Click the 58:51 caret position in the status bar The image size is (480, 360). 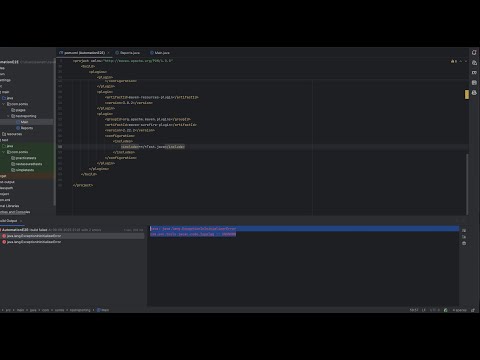414,310
